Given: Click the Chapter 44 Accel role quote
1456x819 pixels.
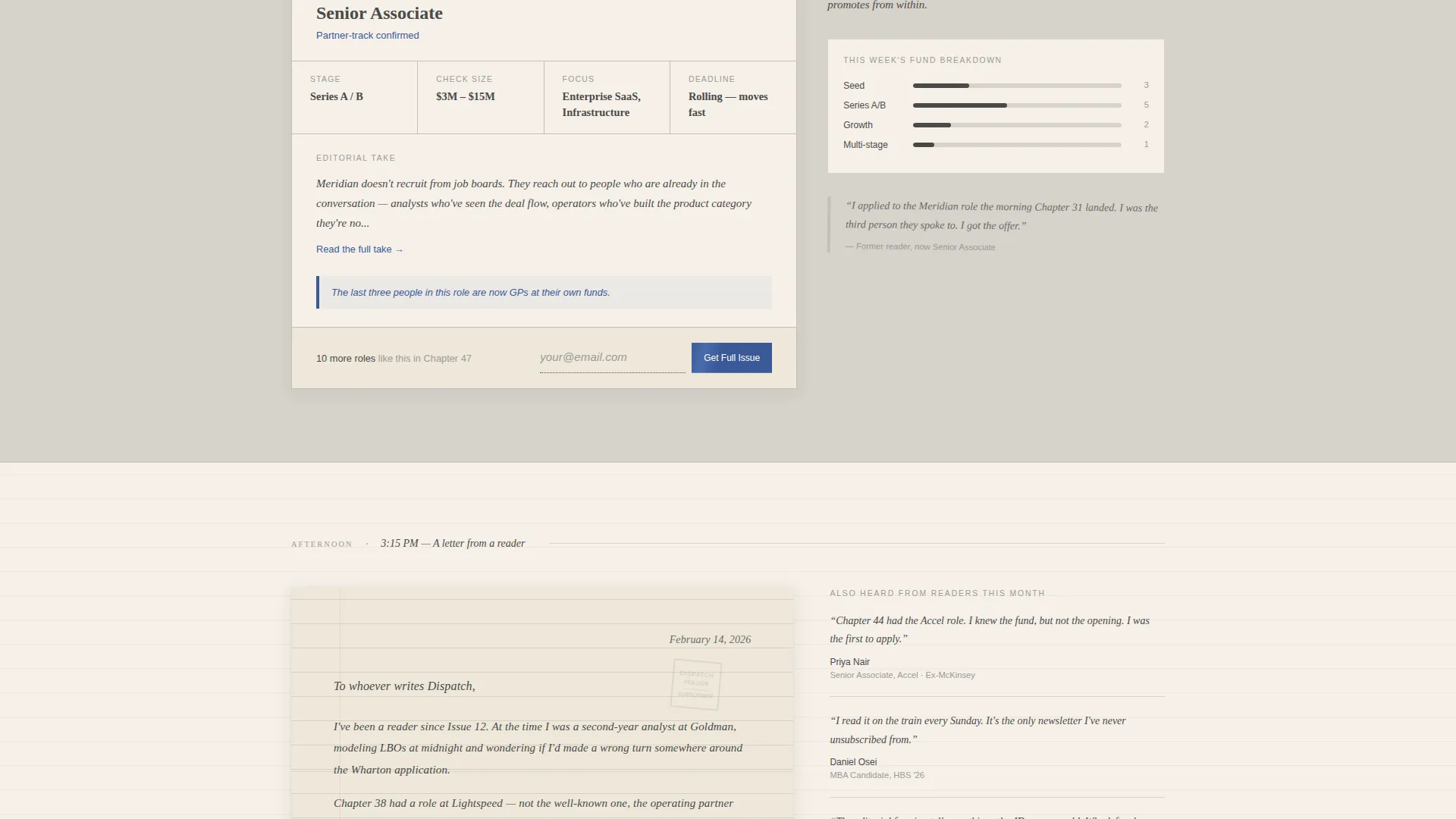Looking at the screenshot, I should [x=990, y=629].
